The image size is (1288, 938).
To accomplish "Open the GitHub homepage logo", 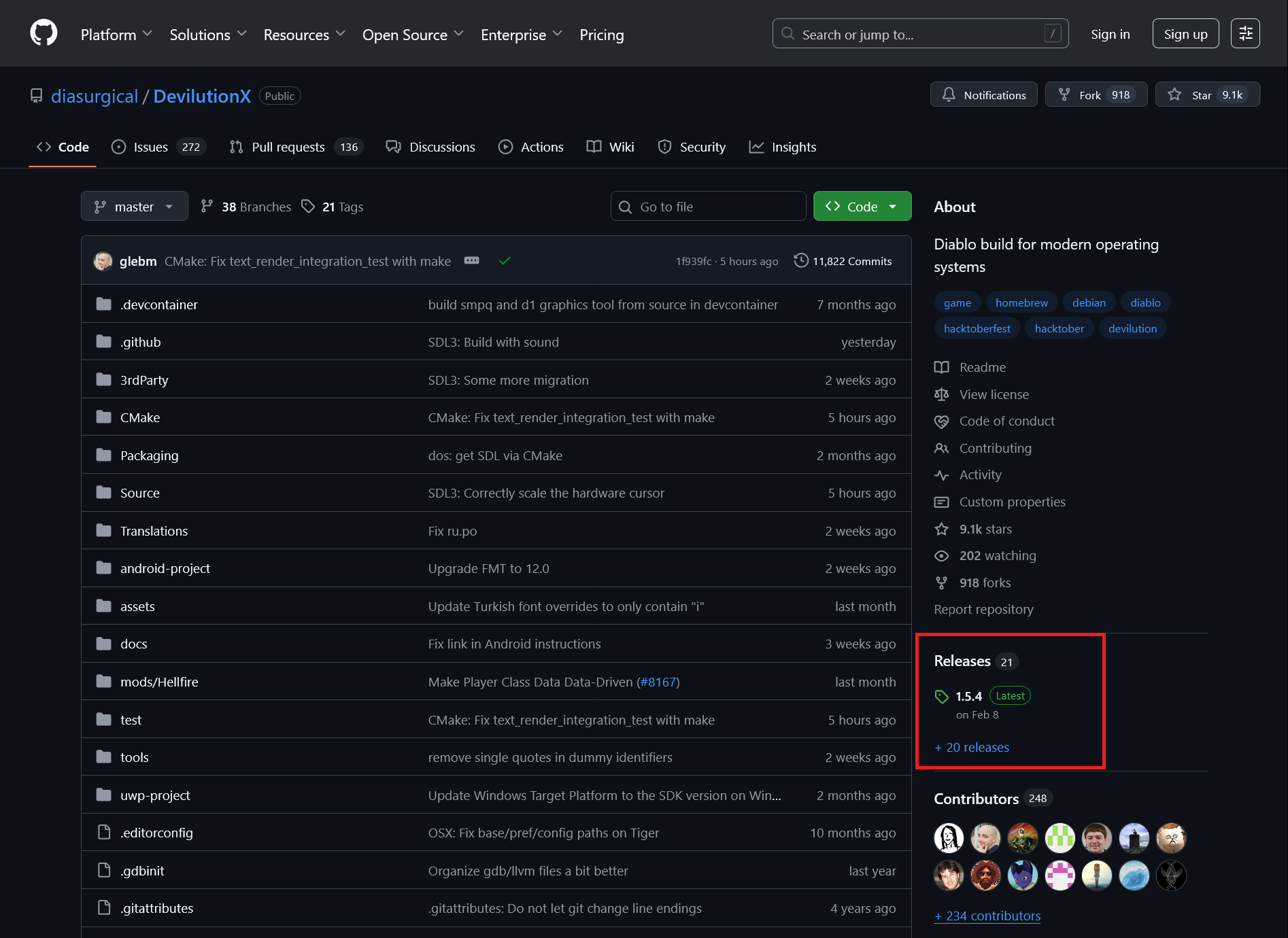I will pyautogui.click(x=44, y=33).
